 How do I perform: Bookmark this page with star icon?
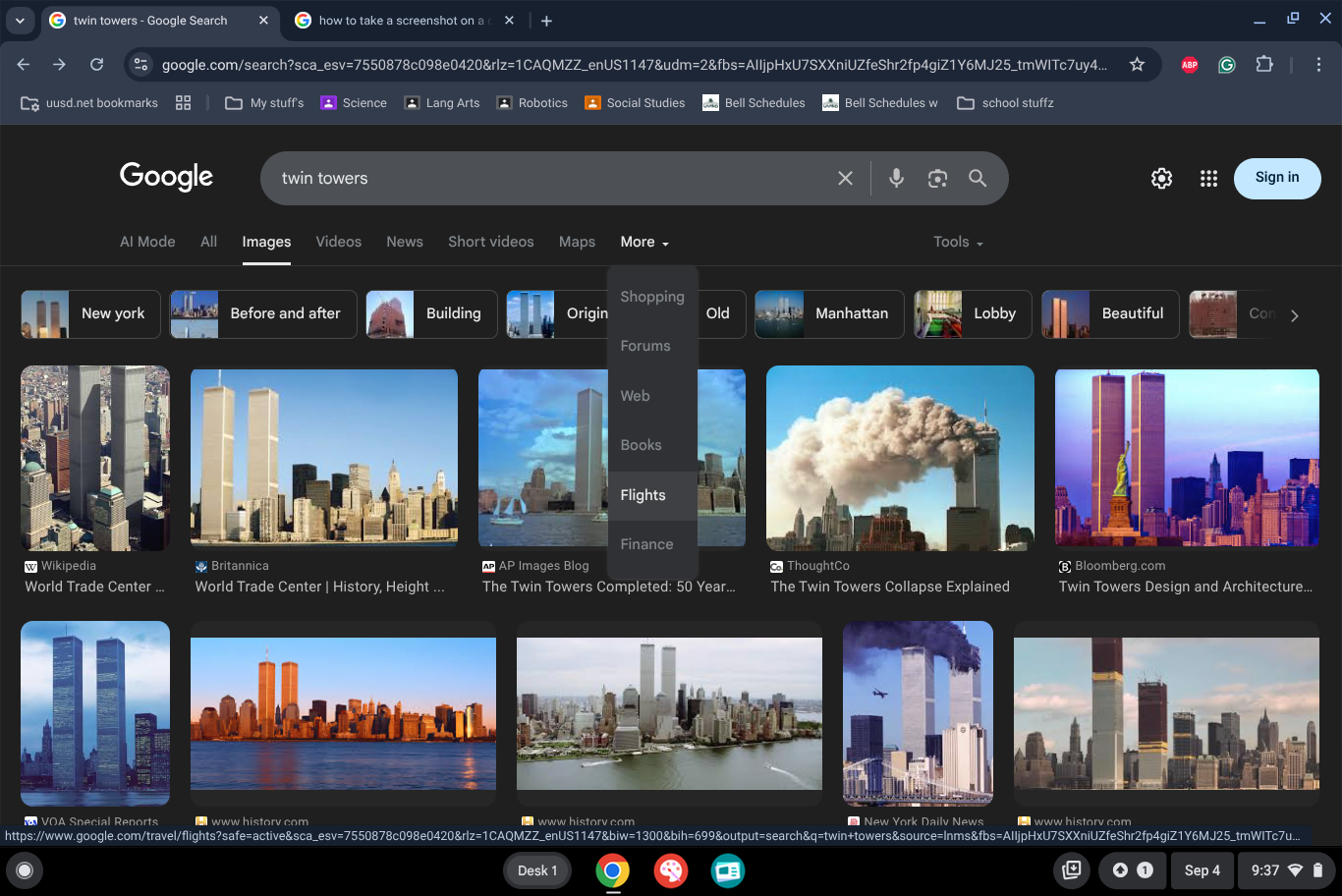point(1137,65)
